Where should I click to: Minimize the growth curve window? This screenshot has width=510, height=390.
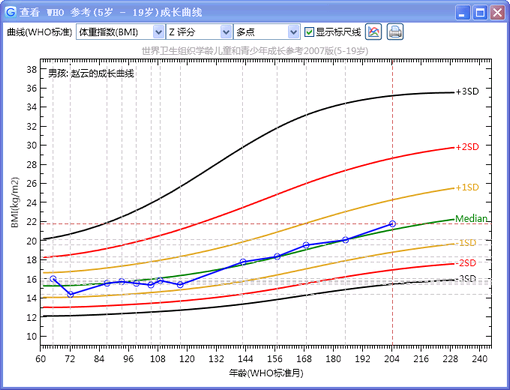[462, 13]
